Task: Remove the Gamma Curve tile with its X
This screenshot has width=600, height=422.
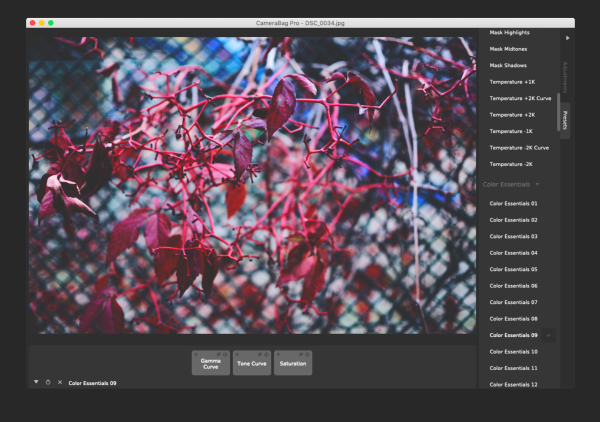Action: [196, 355]
